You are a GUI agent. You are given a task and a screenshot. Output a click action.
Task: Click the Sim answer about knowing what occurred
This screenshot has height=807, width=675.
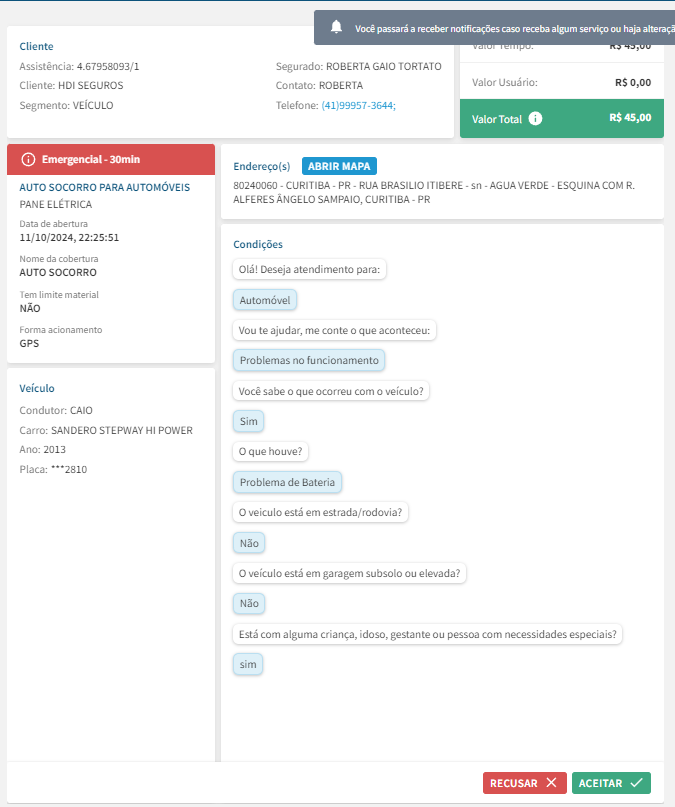click(249, 421)
